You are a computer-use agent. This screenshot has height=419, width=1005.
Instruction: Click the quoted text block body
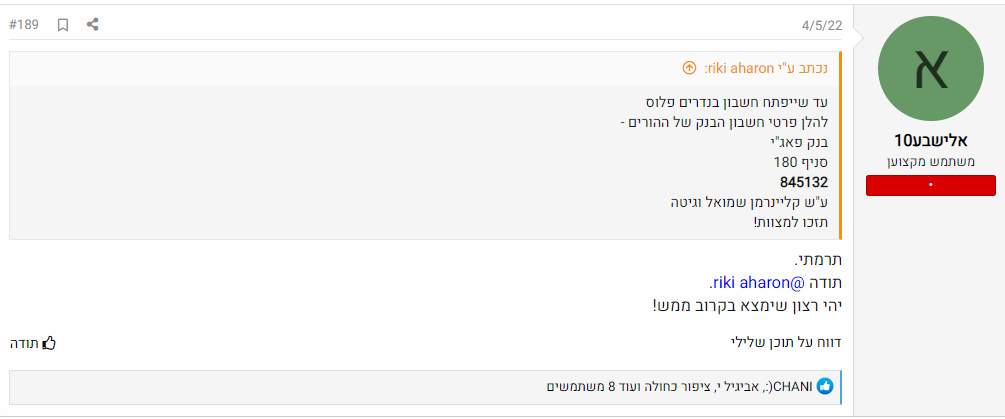[700, 162]
